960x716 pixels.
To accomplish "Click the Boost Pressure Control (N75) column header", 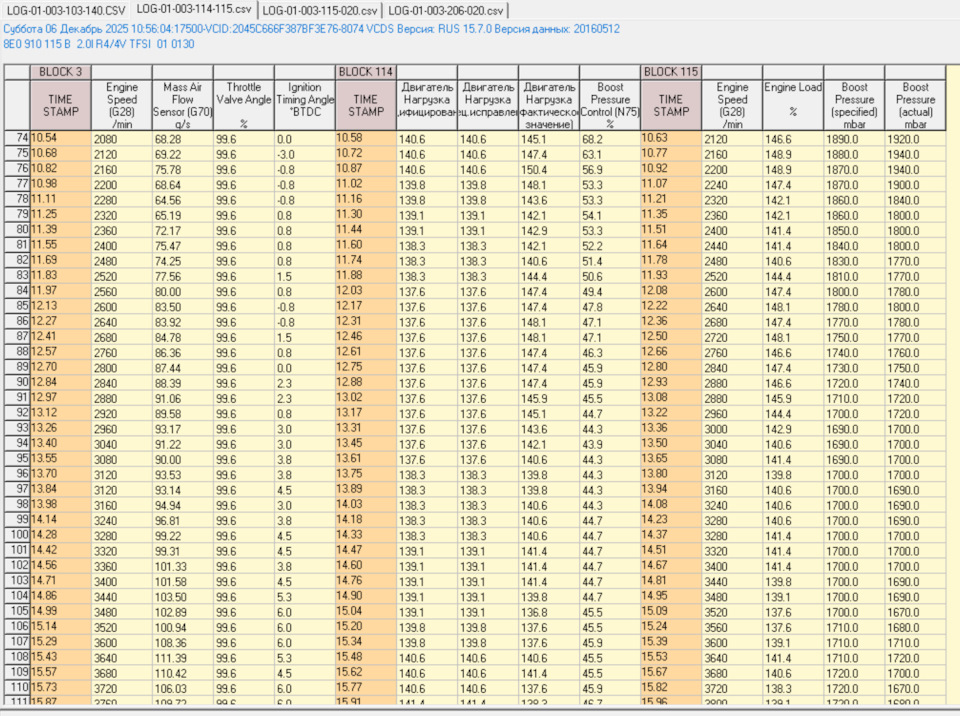I will pyautogui.click(x=610, y=105).
